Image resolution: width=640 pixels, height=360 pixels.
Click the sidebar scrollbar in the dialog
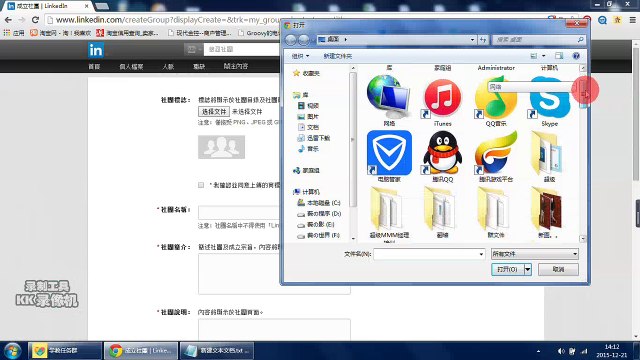click(x=353, y=139)
